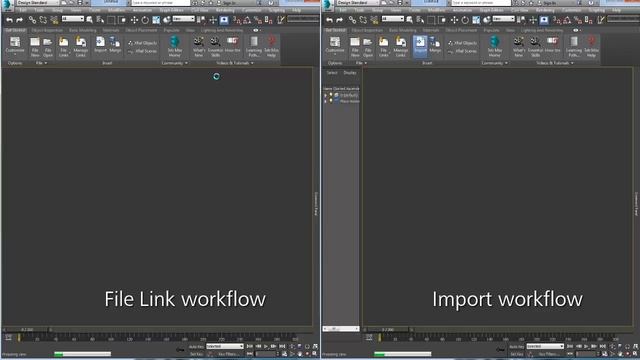Screen dimensions: 640x360
Task: Click Key Filters button in left window
Action: tap(228, 354)
